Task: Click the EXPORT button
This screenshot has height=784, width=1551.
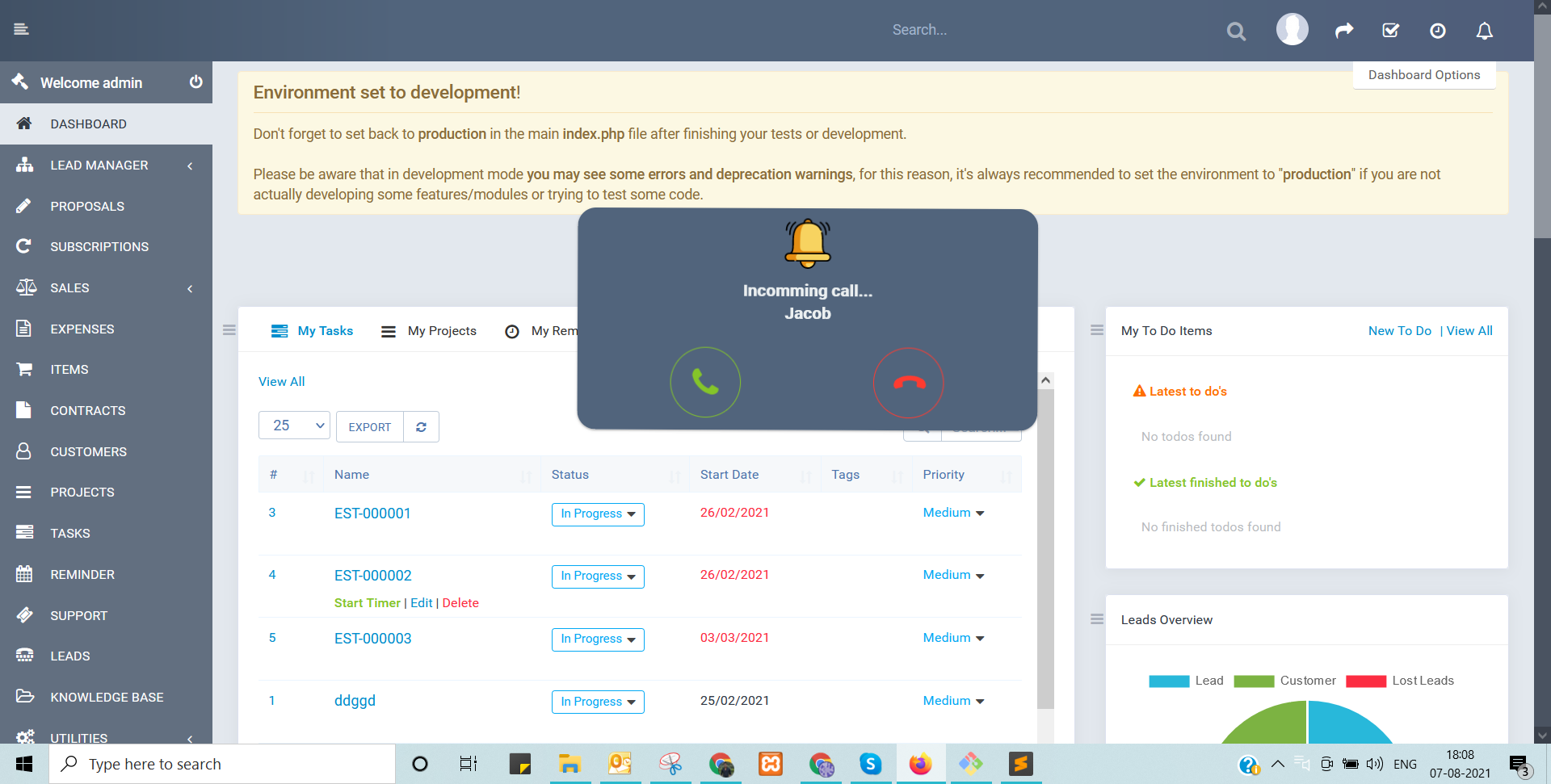Action: point(369,426)
